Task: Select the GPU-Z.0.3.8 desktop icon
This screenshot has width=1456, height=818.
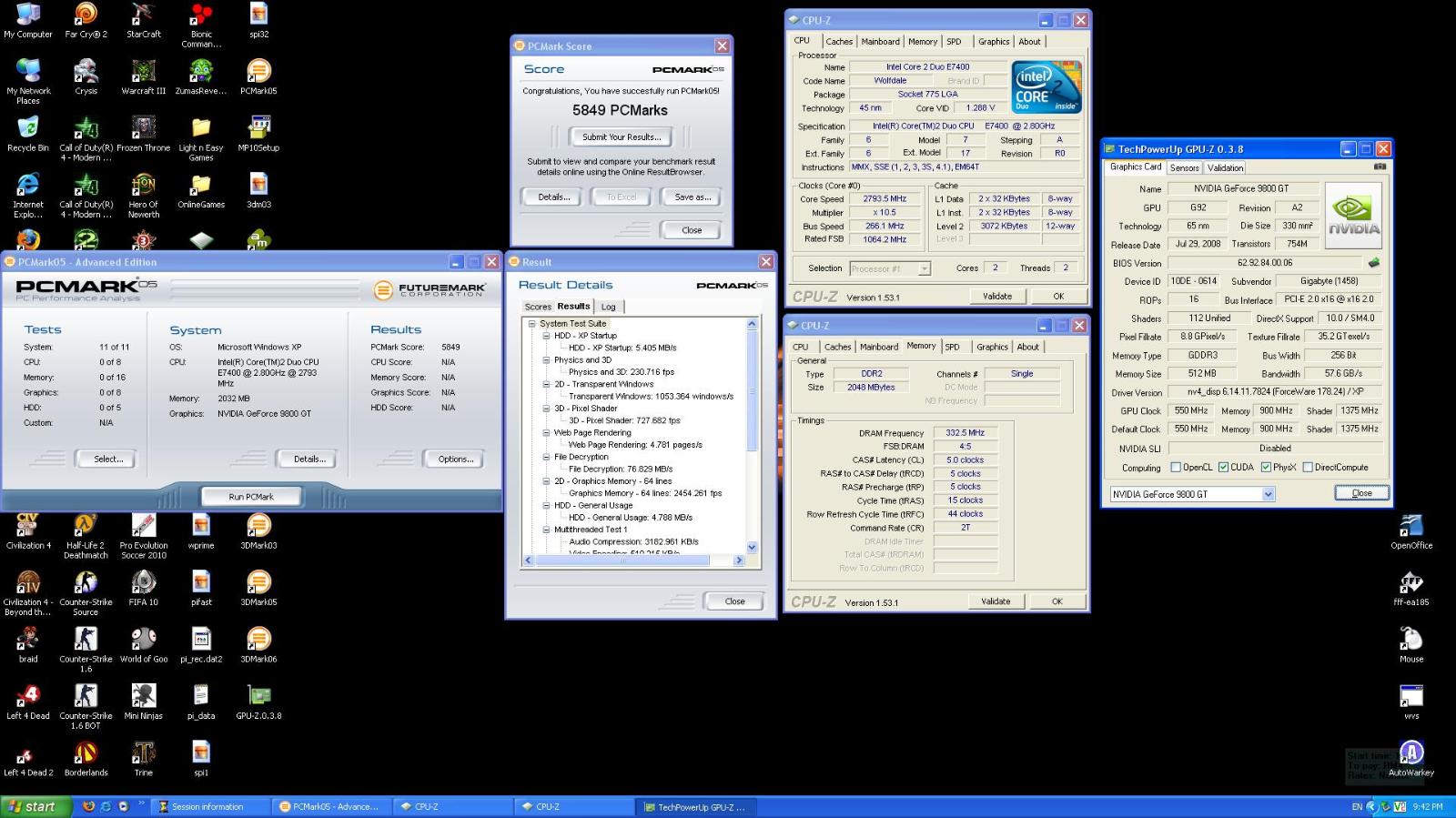Action: 258,702
